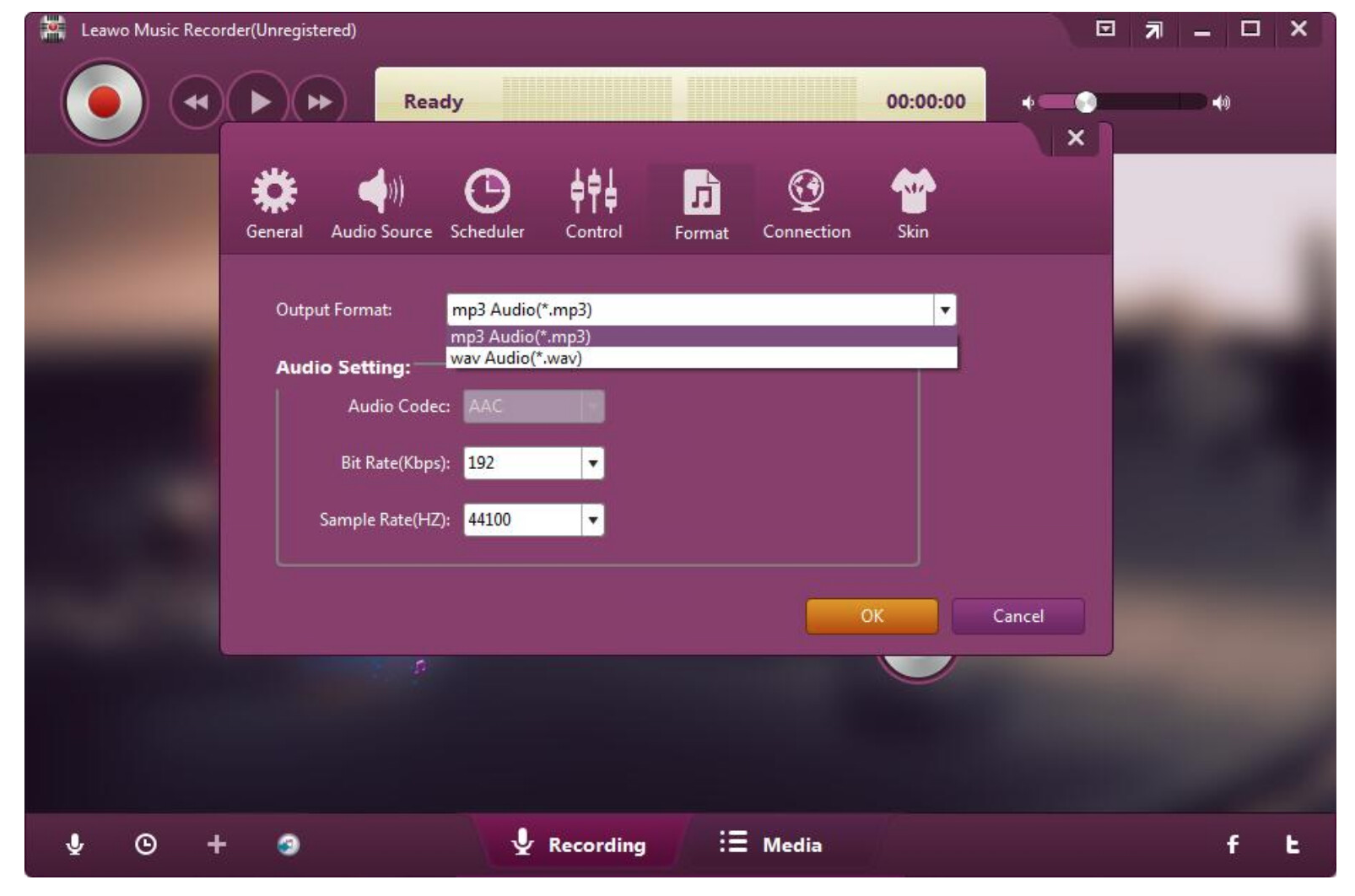Click the rewind playback button
Viewport: 1355px width, 896px height.
(197, 102)
